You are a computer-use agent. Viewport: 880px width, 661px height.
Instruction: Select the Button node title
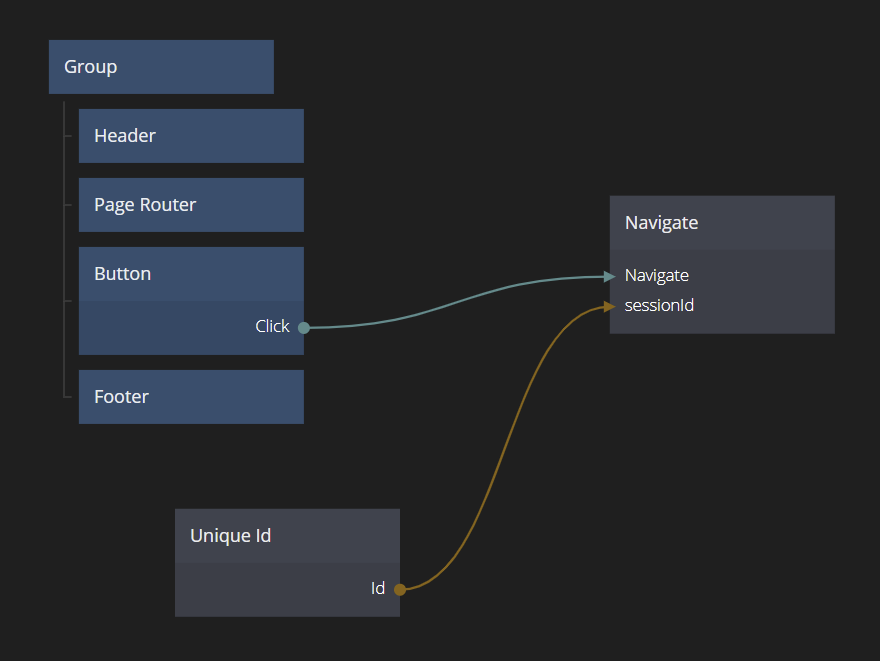[190, 274]
